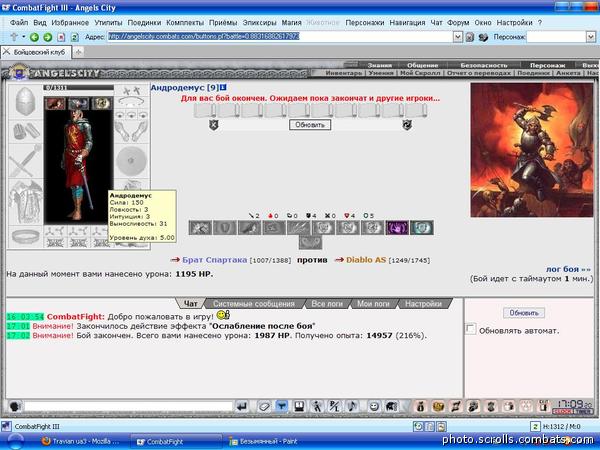Open the Эликсиры menu
This screenshot has height=450, width=600.
coord(259,23)
